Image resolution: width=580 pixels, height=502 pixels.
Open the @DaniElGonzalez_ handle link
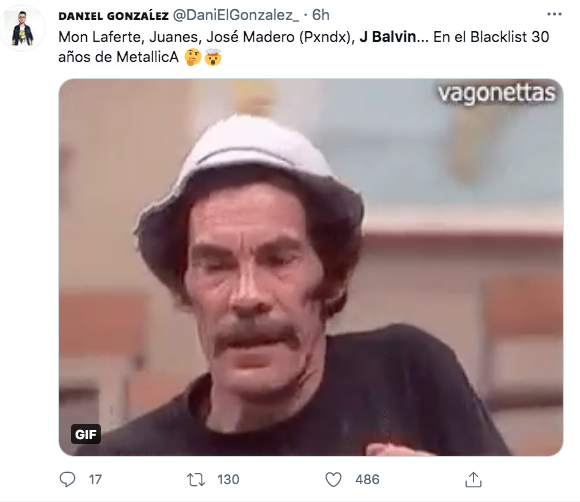click(x=236, y=15)
